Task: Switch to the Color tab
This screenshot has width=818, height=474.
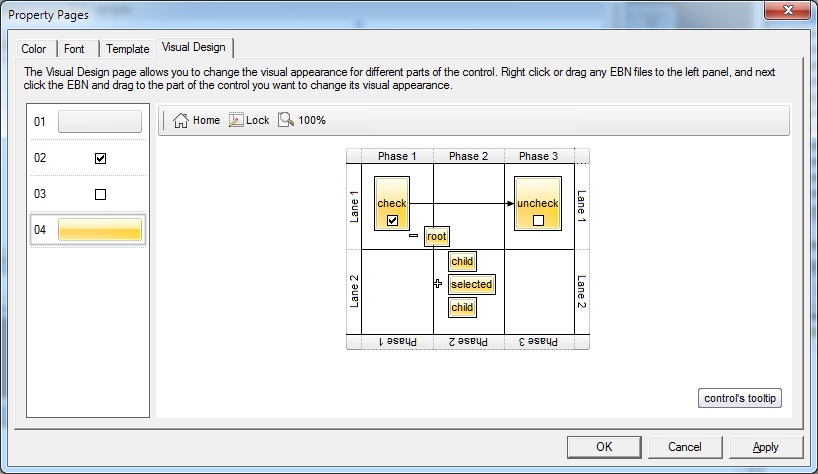Action: click(34, 49)
